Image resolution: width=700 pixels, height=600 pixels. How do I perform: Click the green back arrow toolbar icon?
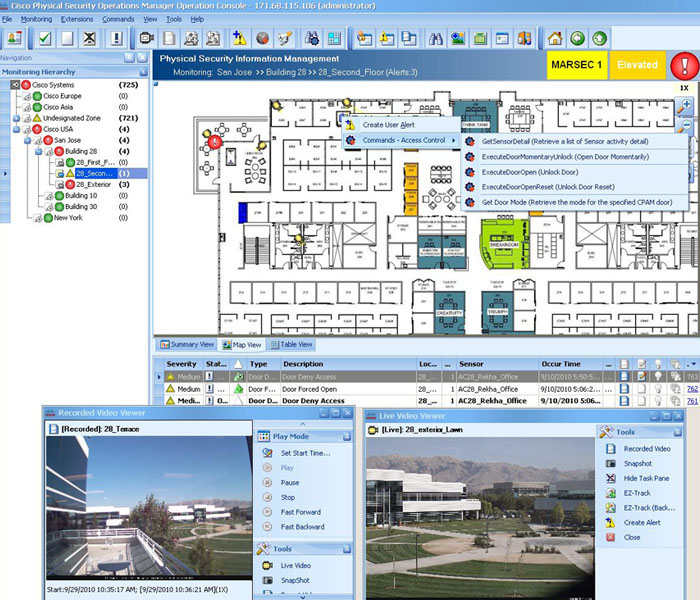[577, 38]
